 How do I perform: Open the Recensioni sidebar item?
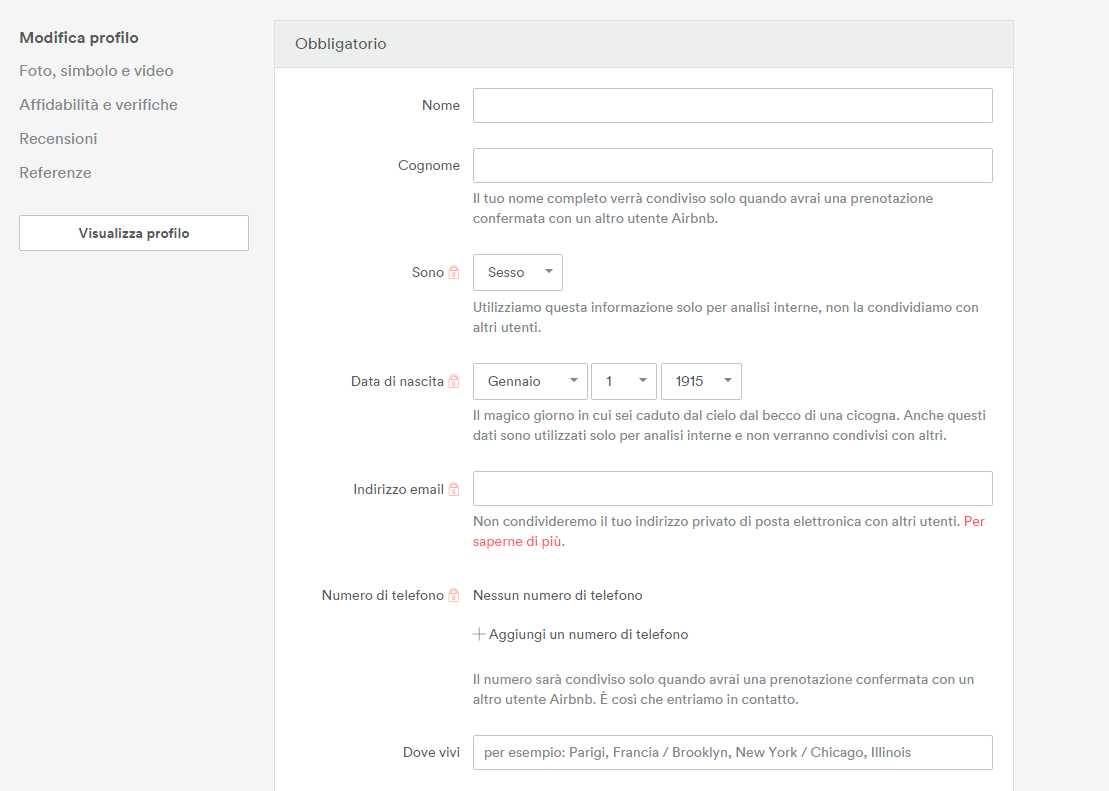58,139
